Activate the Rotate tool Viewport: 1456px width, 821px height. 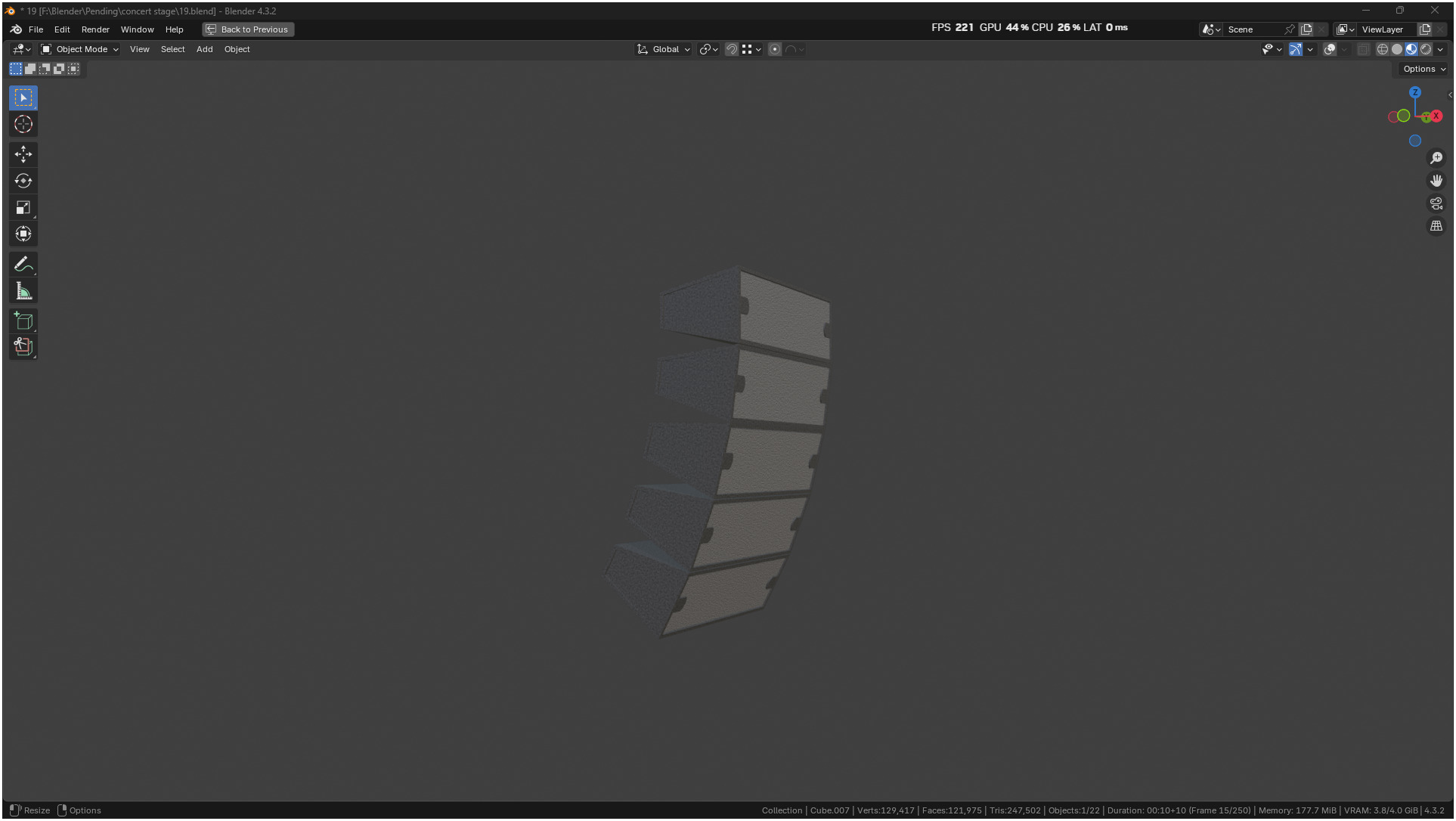pos(23,181)
